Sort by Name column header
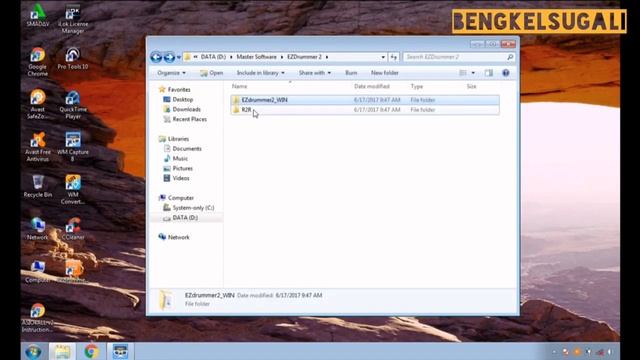Viewport: 640px width, 360px height. (240, 87)
